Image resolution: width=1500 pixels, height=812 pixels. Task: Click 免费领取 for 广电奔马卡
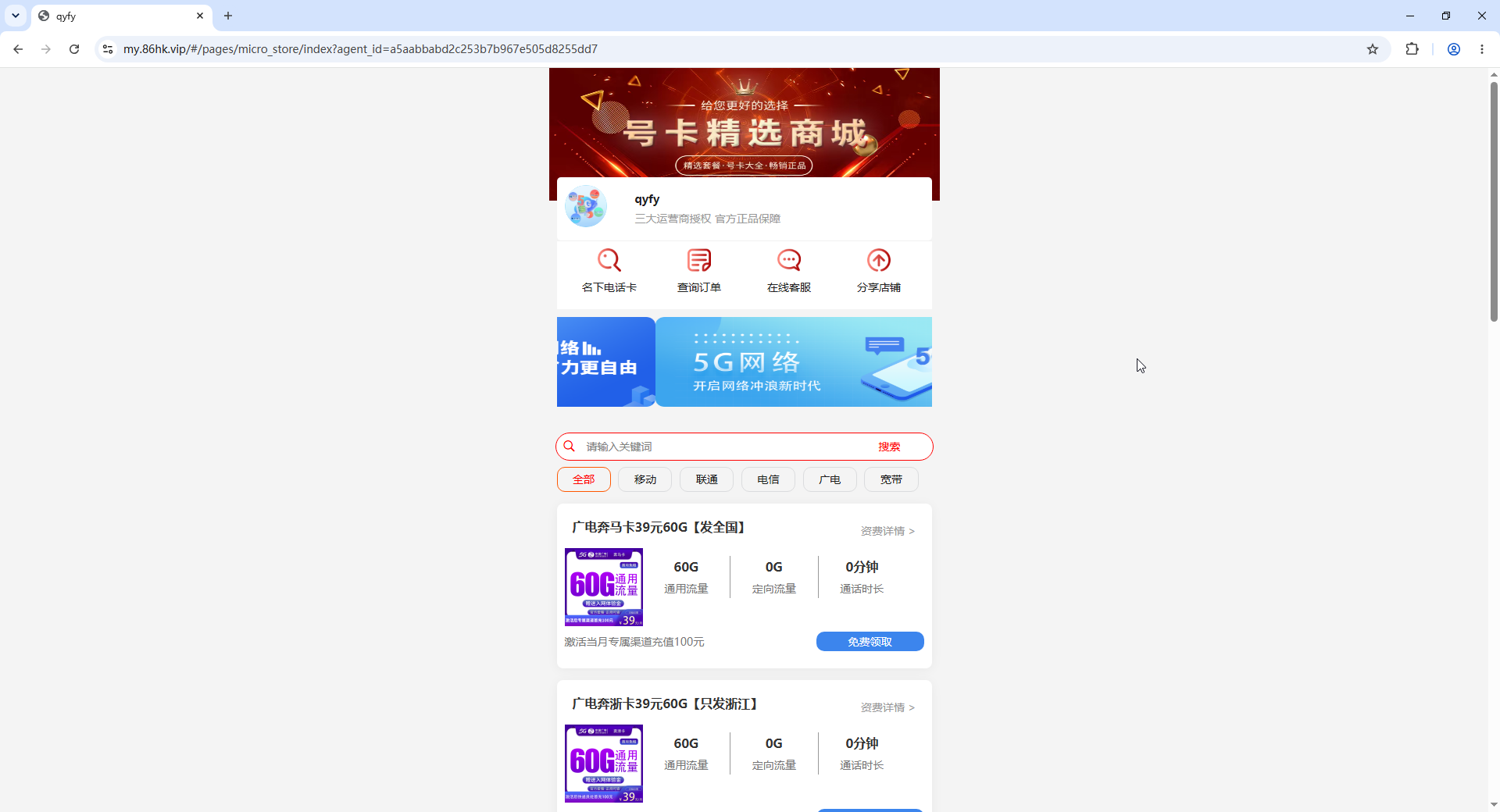coord(870,642)
